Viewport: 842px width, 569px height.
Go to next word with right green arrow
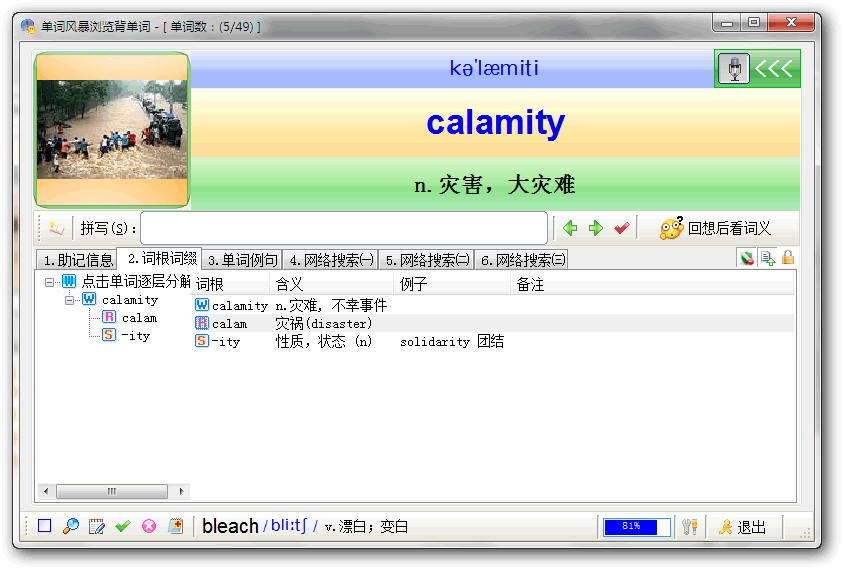pos(596,228)
